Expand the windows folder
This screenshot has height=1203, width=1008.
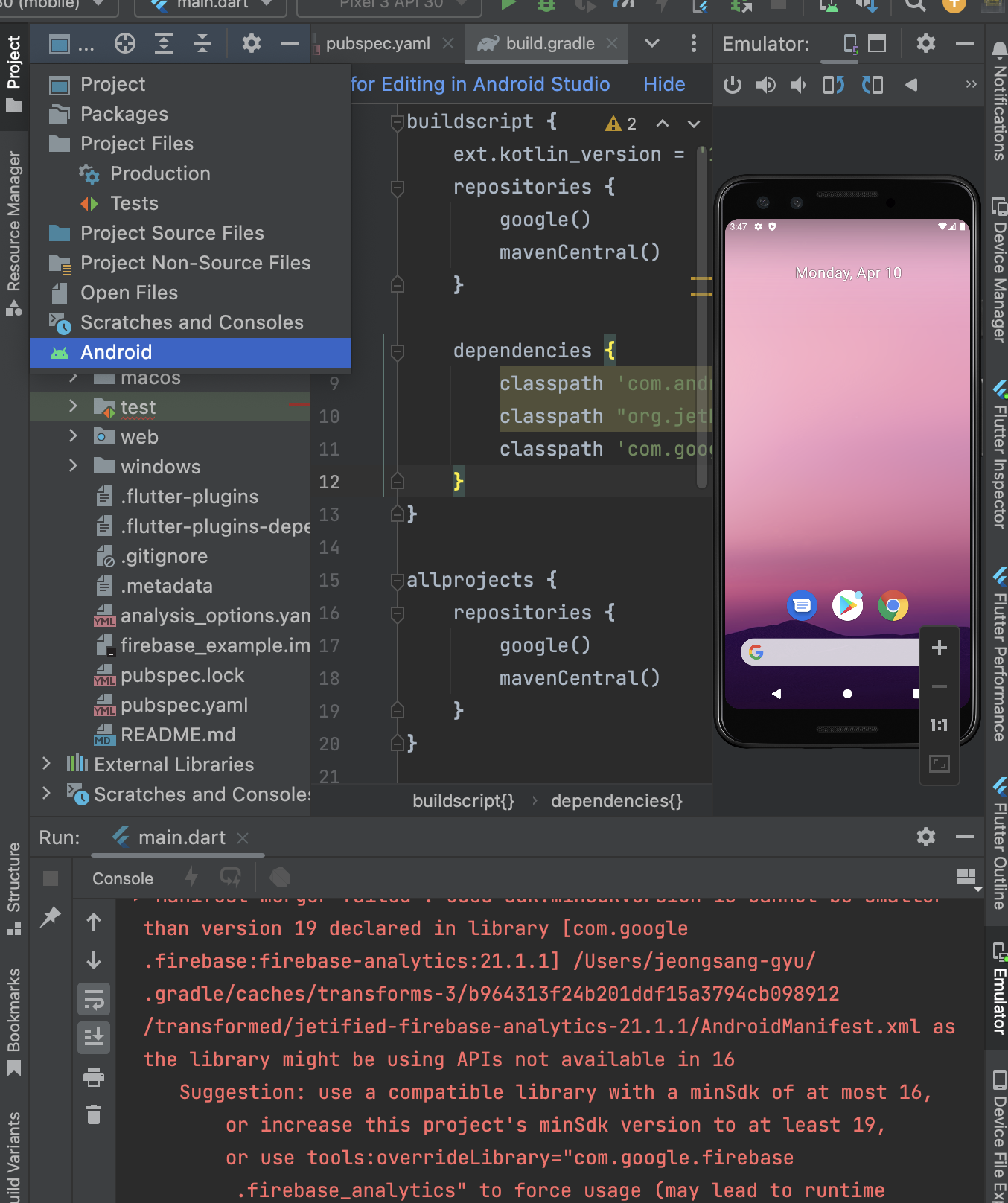coord(73,466)
